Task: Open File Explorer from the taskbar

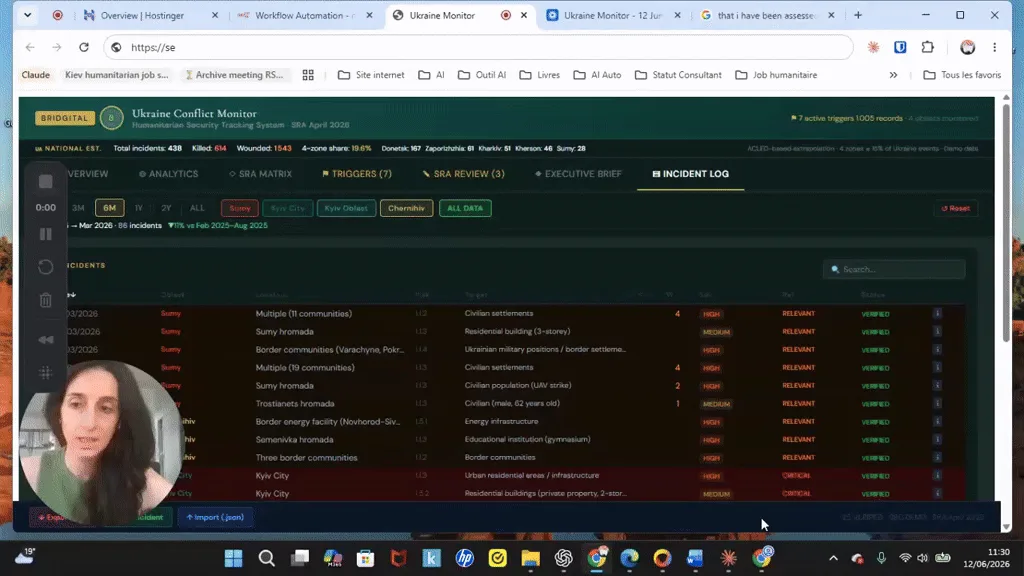Action: pyautogui.click(x=530, y=558)
